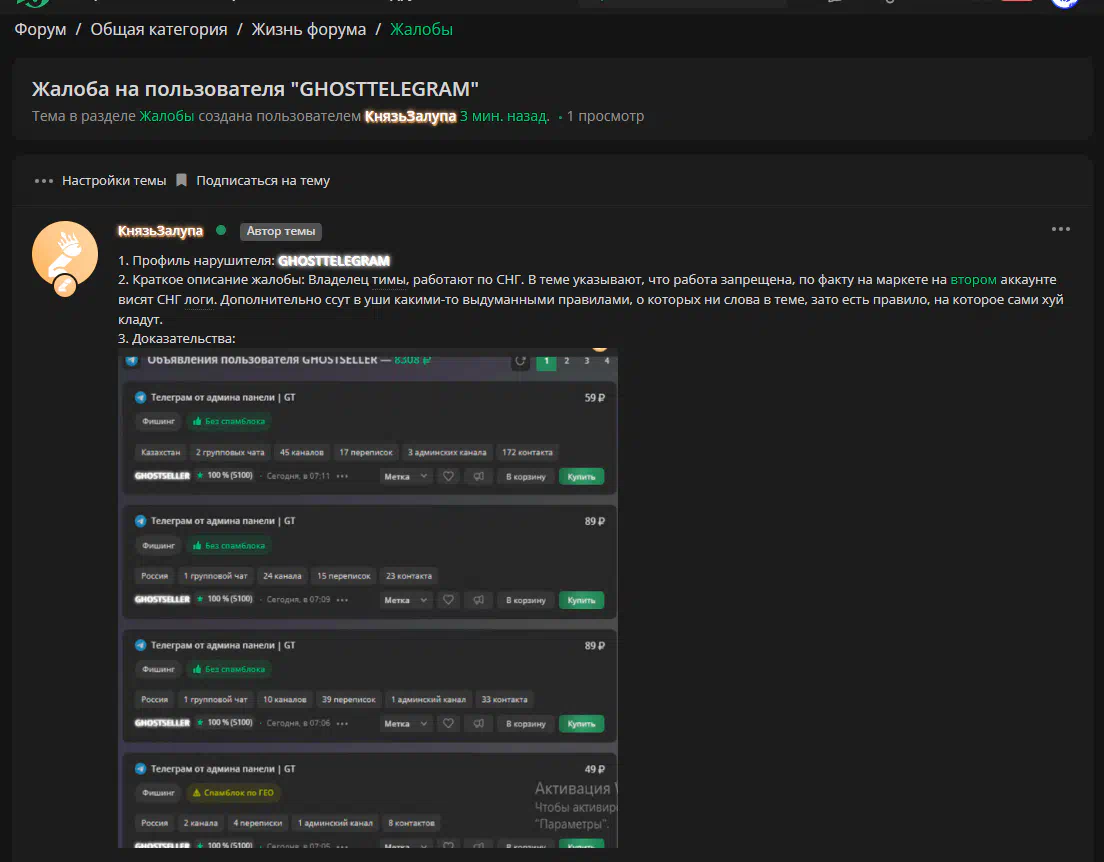1104x862 pixels.
Task: Click bookmark icon to Подписаться на тему
Action: (182, 180)
